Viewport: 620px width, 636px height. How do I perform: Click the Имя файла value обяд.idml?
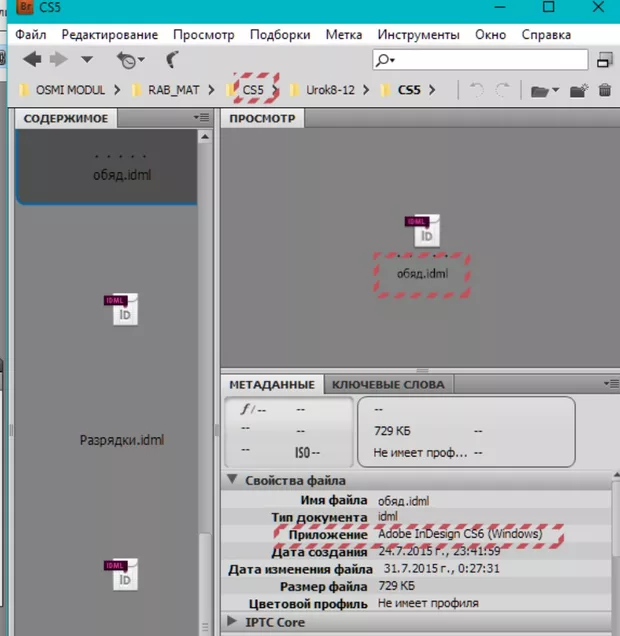[403, 501]
